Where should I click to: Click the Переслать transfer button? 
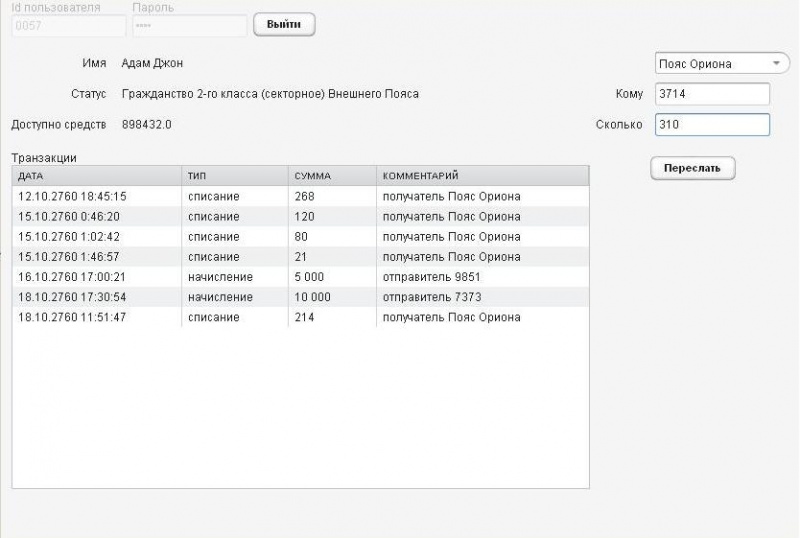pos(692,168)
